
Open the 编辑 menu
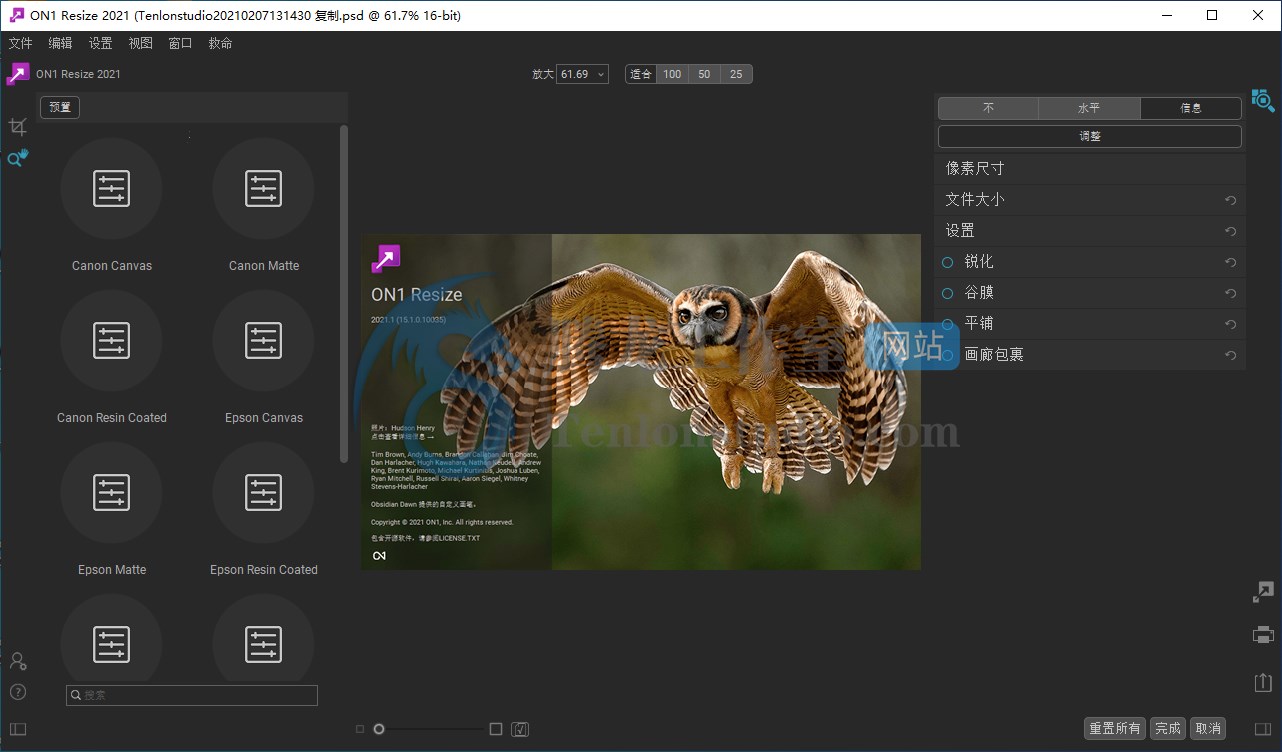point(60,43)
